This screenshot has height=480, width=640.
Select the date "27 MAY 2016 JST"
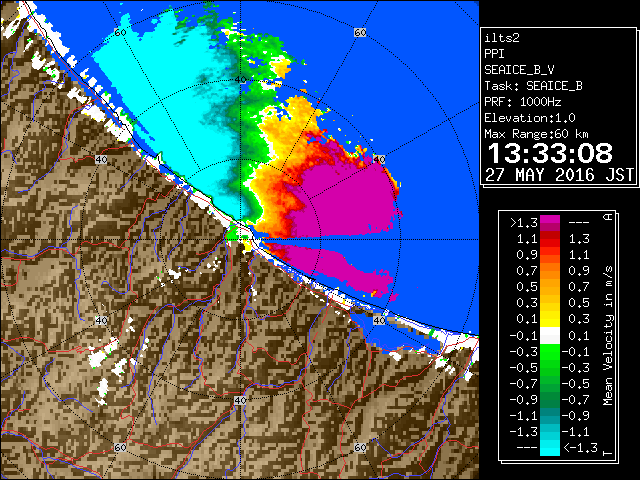coord(560,175)
